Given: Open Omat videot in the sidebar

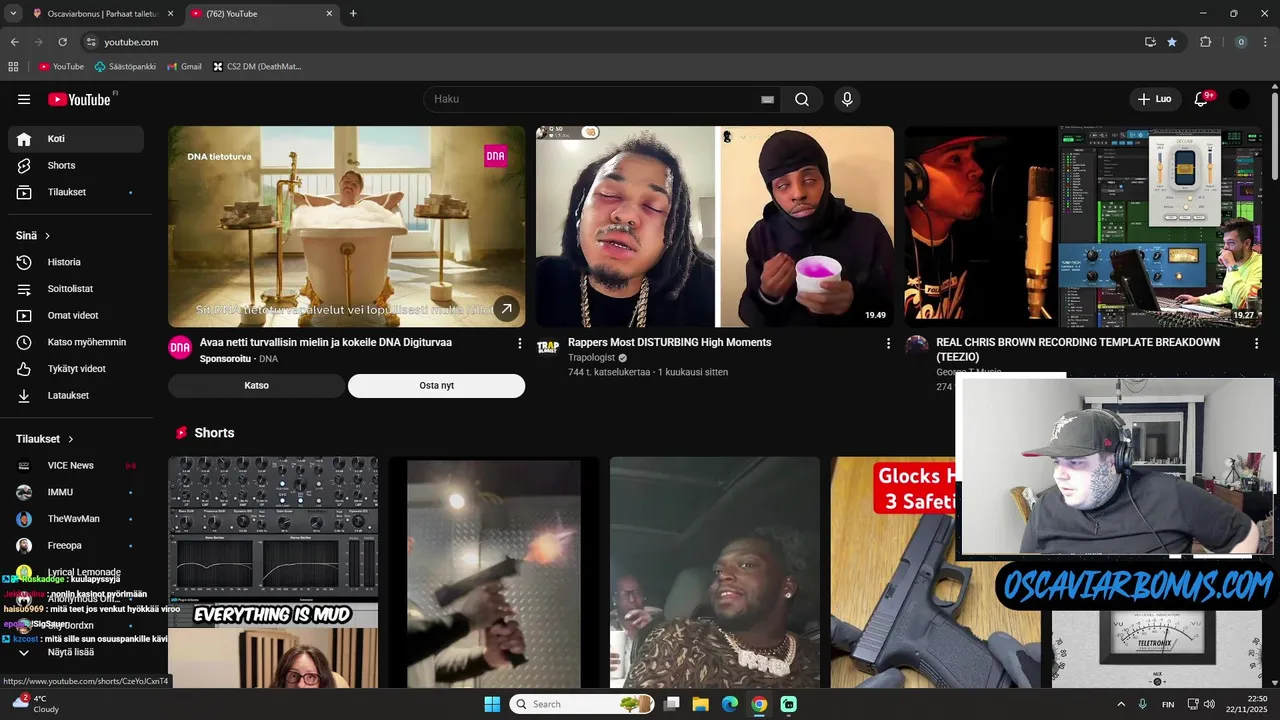Looking at the screenshot, I should pos(76,315).
